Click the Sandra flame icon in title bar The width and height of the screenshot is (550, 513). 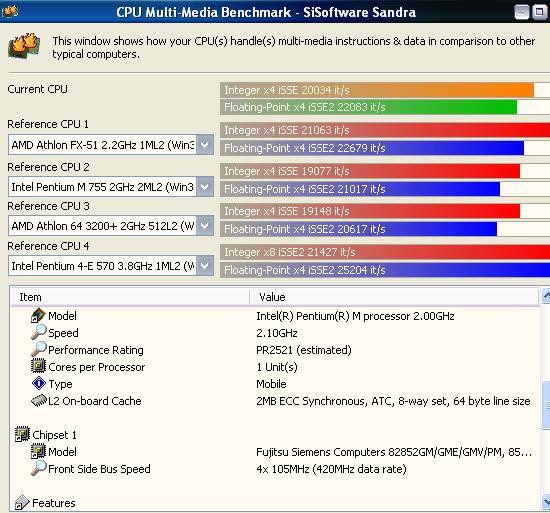(x=10, y=11)
